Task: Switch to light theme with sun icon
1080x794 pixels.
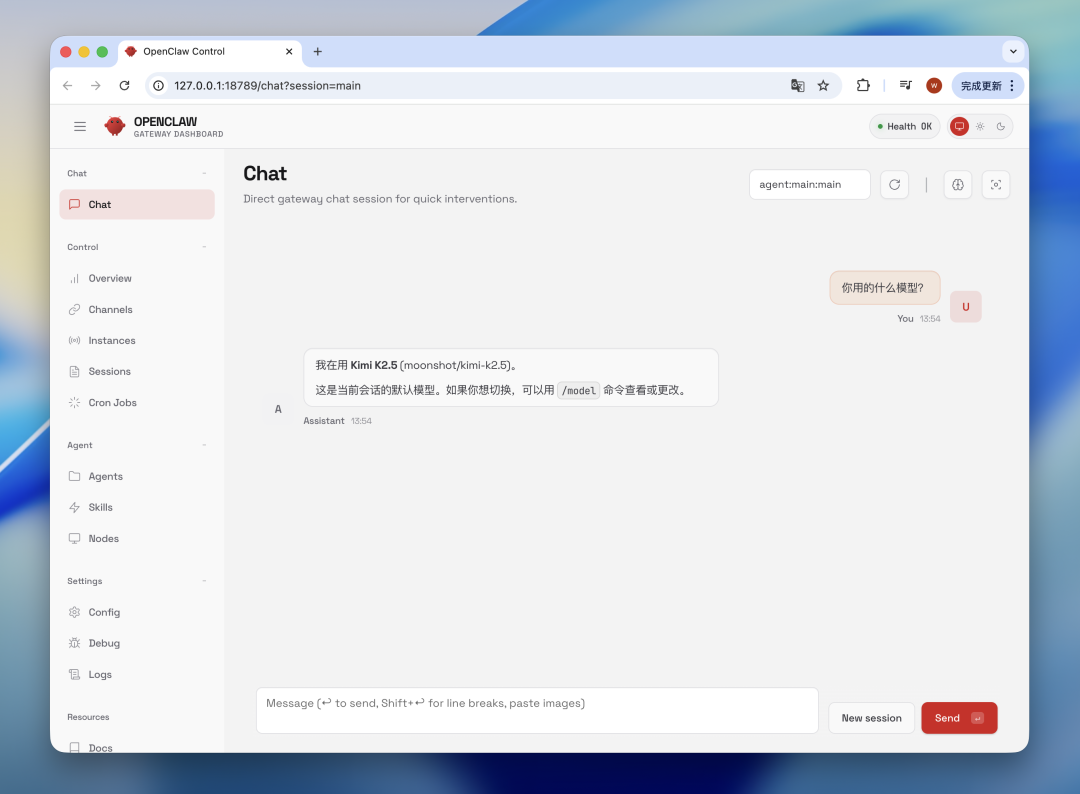Action: (980, 126)
